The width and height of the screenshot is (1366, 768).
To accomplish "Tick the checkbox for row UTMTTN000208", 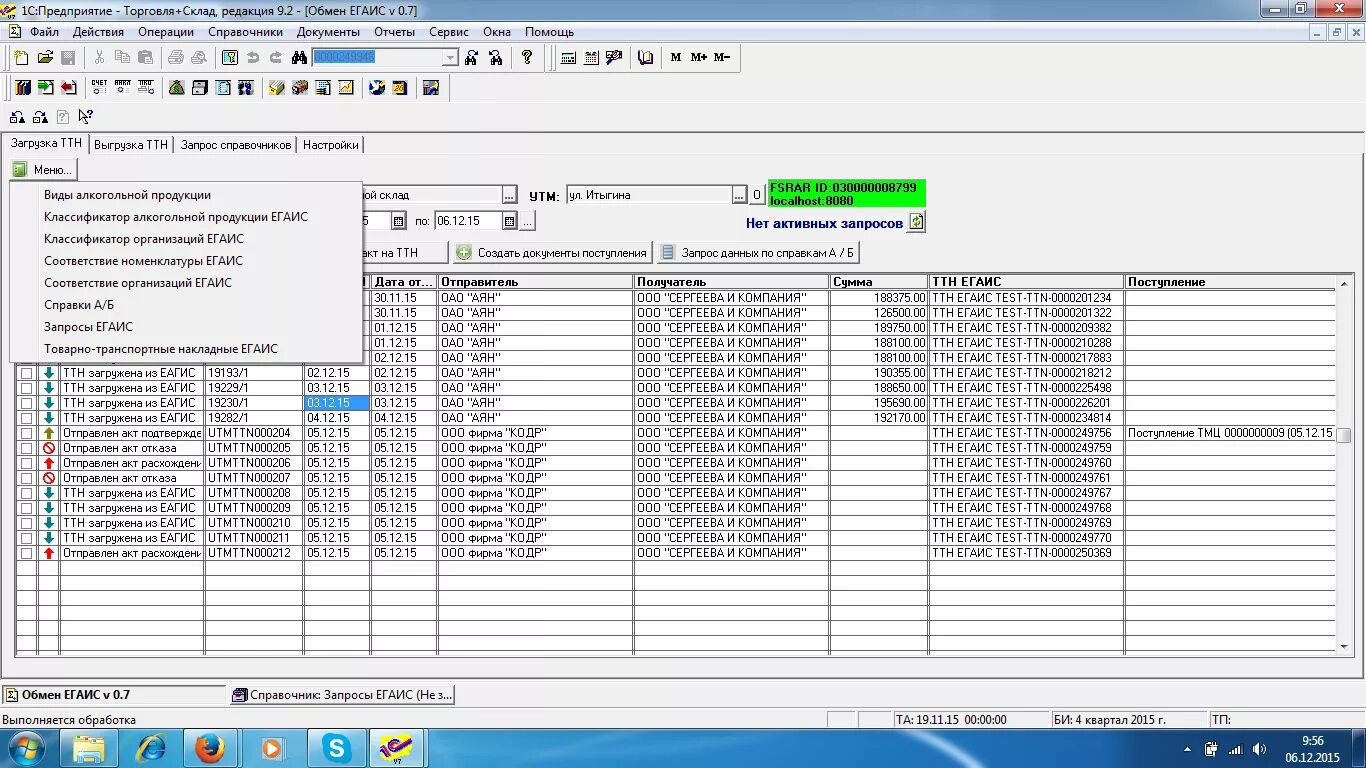I will tap(27, 493).
